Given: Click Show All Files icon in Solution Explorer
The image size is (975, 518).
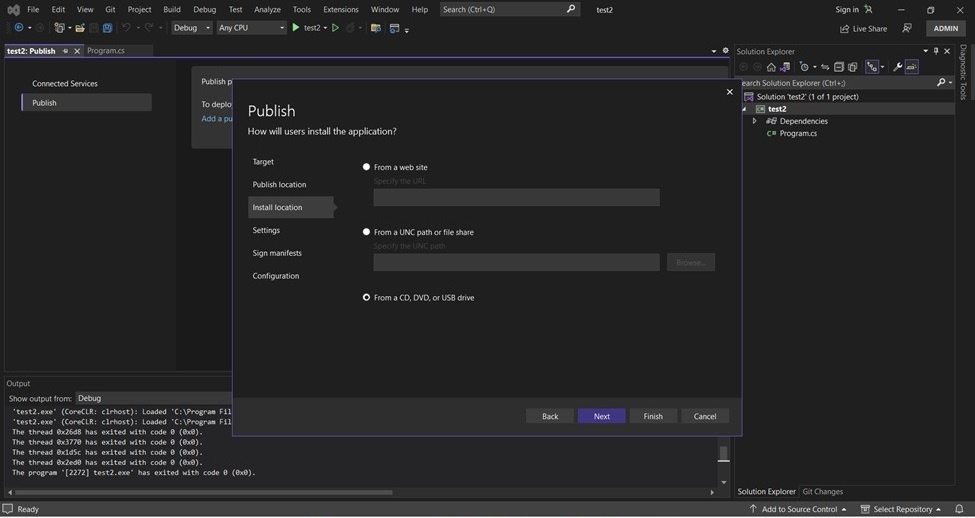Looking at the screenshot, I should point(853,67).
